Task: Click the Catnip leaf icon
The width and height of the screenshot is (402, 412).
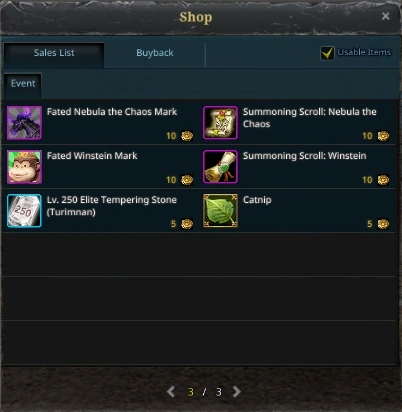Action: tap(220, 211)
